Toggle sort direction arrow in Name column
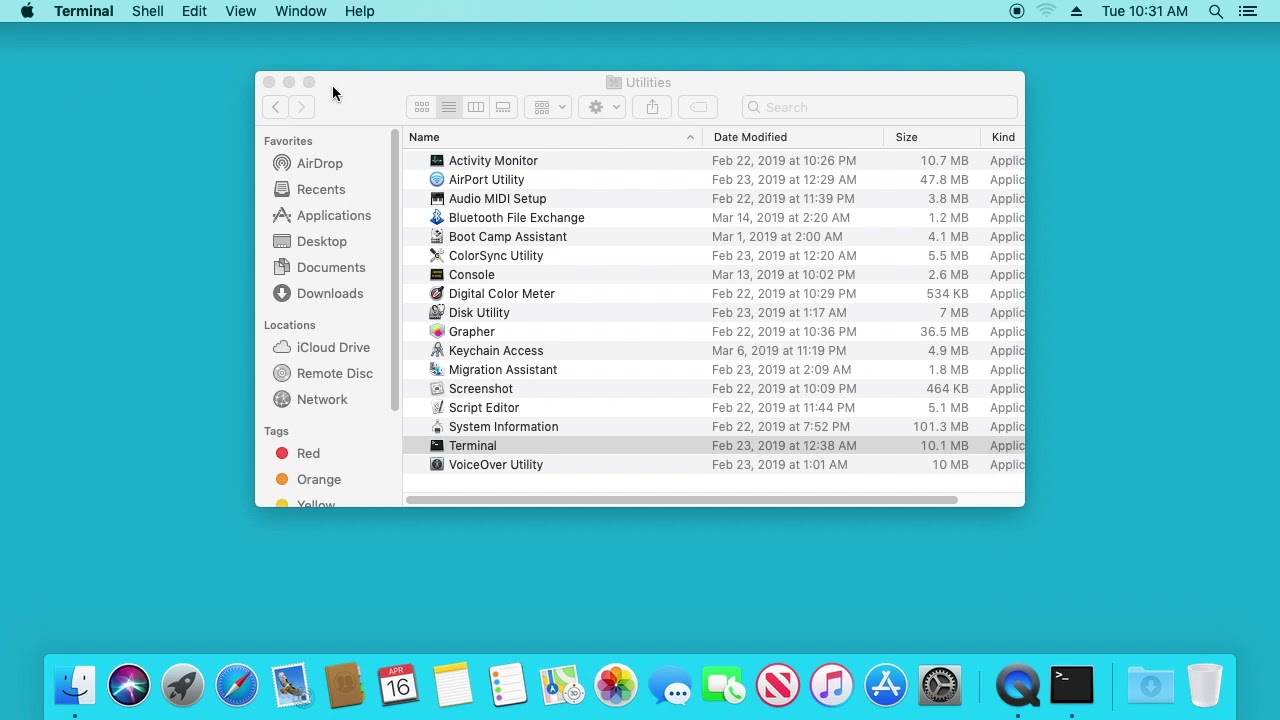The width and height of the screenshot is (1280, 720). (690, 137)
